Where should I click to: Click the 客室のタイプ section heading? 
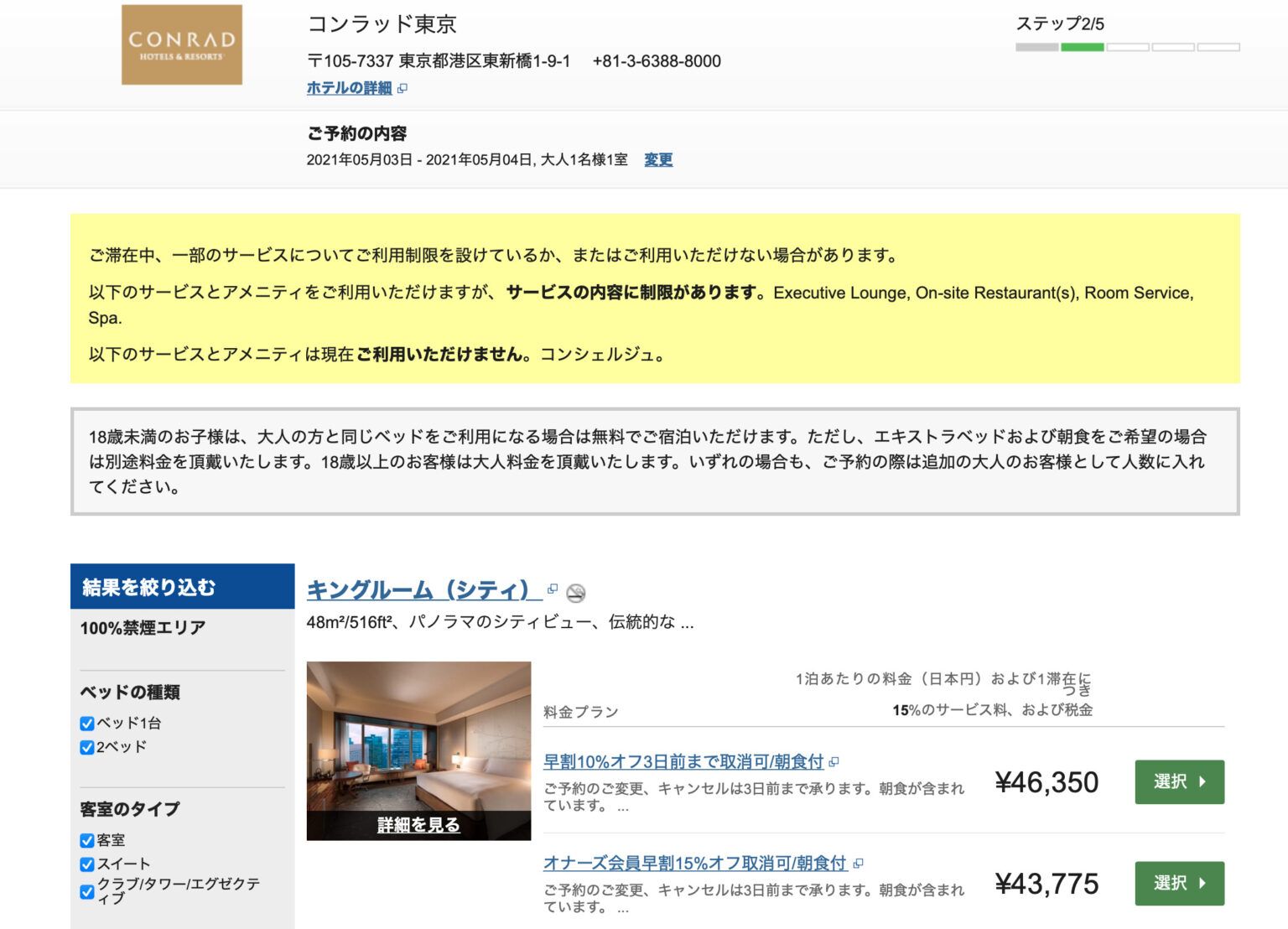tap(130, 809)
